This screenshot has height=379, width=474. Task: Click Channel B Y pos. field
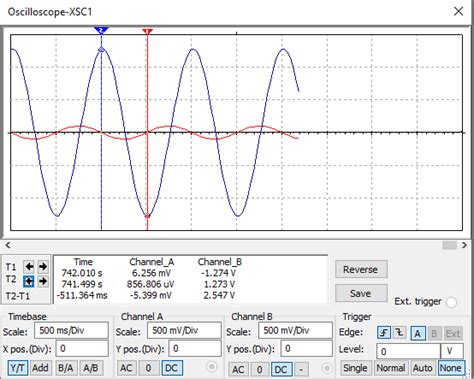[306, 349]
